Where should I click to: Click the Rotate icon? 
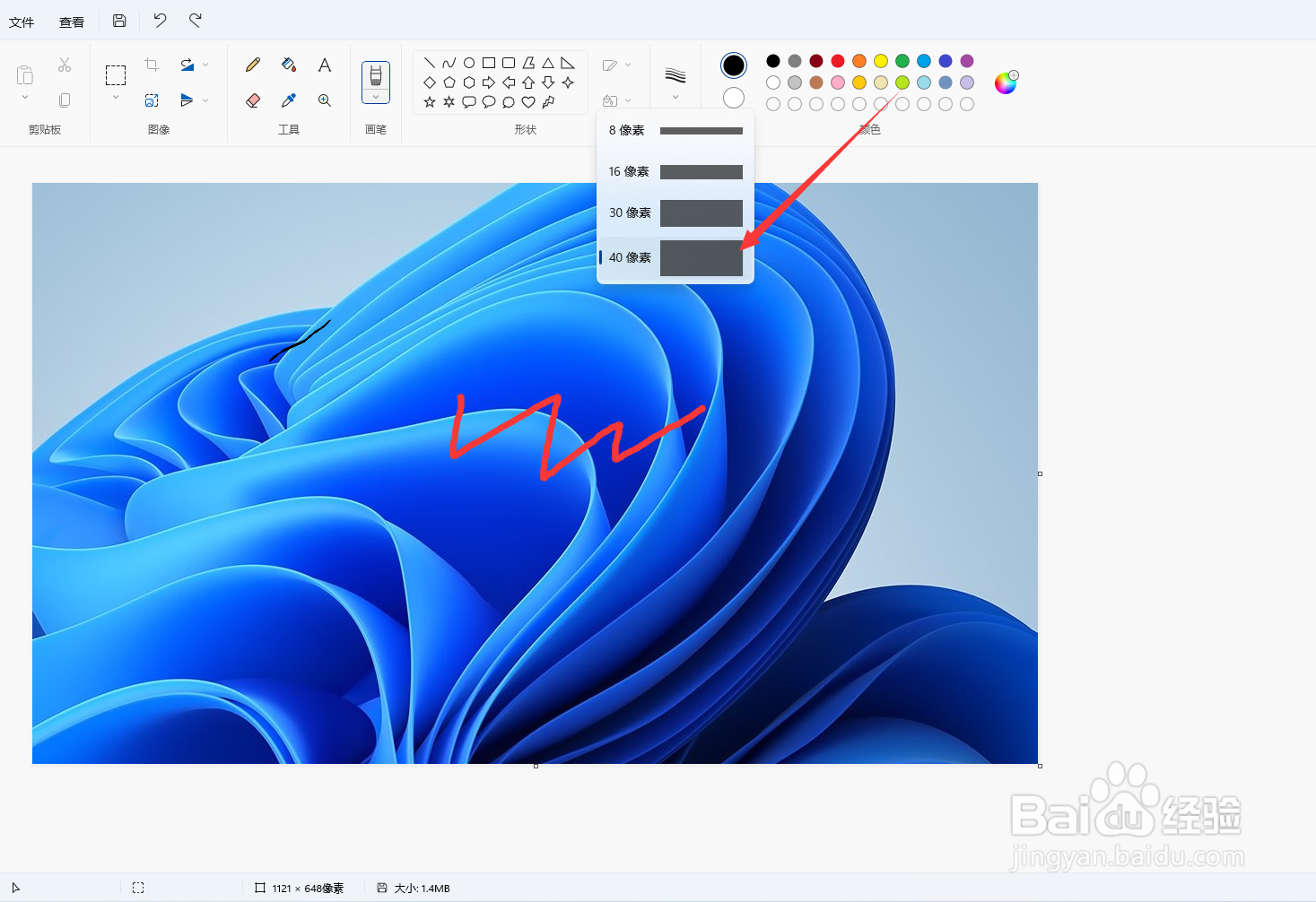coord(187,65)
